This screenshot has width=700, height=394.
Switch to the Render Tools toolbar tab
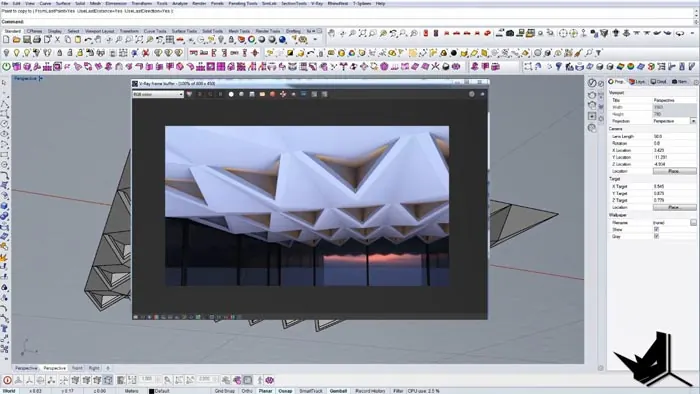(268, 31)
